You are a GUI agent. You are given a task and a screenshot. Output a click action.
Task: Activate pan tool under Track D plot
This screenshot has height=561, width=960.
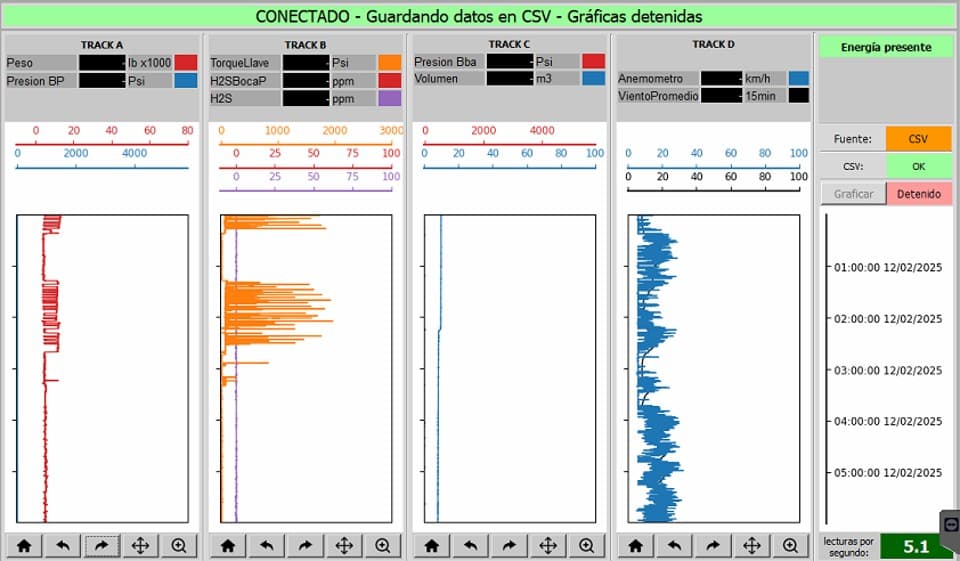(752, 545)
